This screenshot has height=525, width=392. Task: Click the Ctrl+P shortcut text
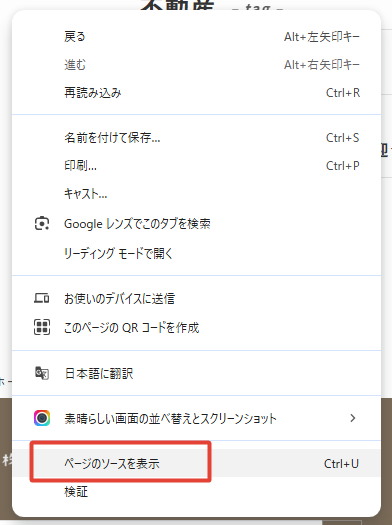click(x=343, y=165)
